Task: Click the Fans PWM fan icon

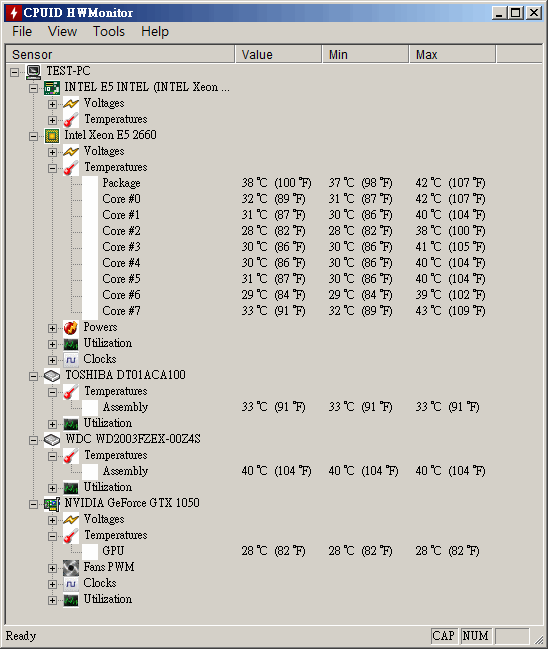Action: [x=71, y=568]
